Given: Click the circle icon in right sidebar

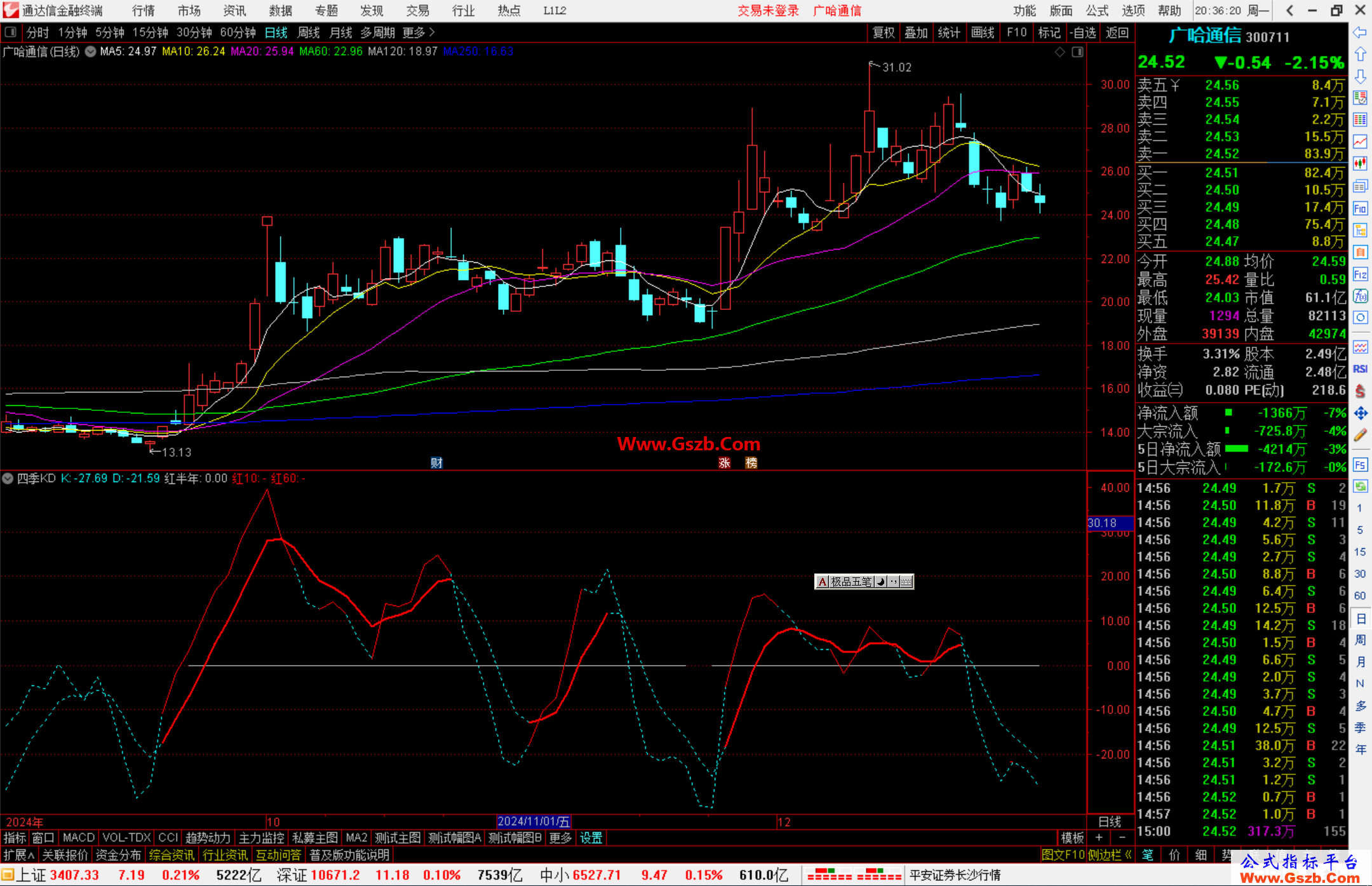Looking at the screenshot, I should 1360,318.
